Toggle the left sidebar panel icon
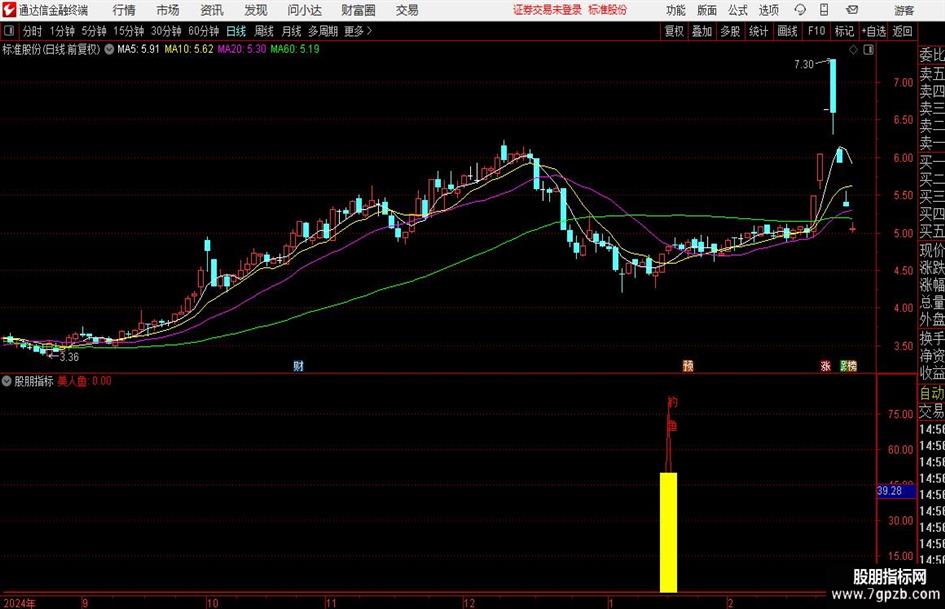Image resolution: width=945 pixels, height=609 pixels. click(9, 31)
